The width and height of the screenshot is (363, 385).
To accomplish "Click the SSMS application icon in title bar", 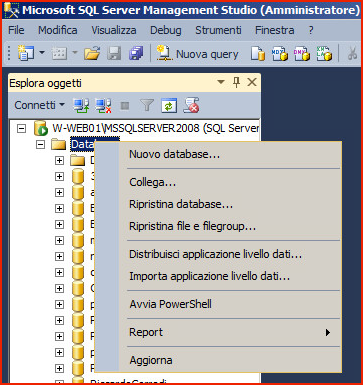I will click(12, 10).
